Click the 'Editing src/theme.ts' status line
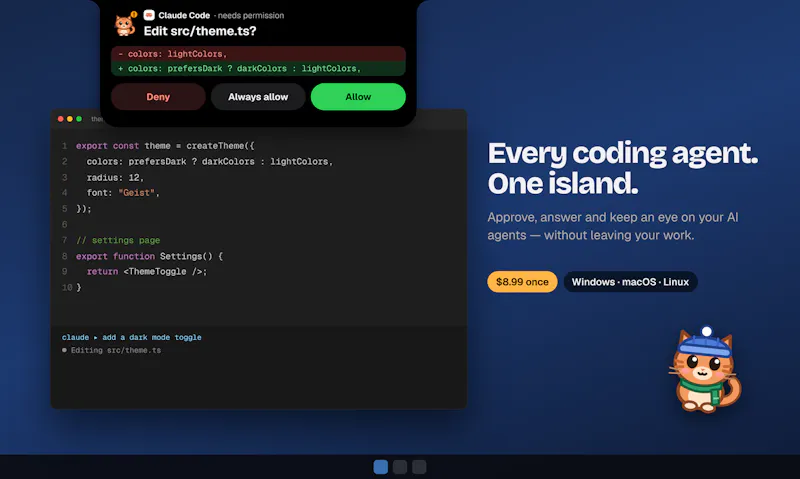800x479 pixels. [x=111, y=350]
